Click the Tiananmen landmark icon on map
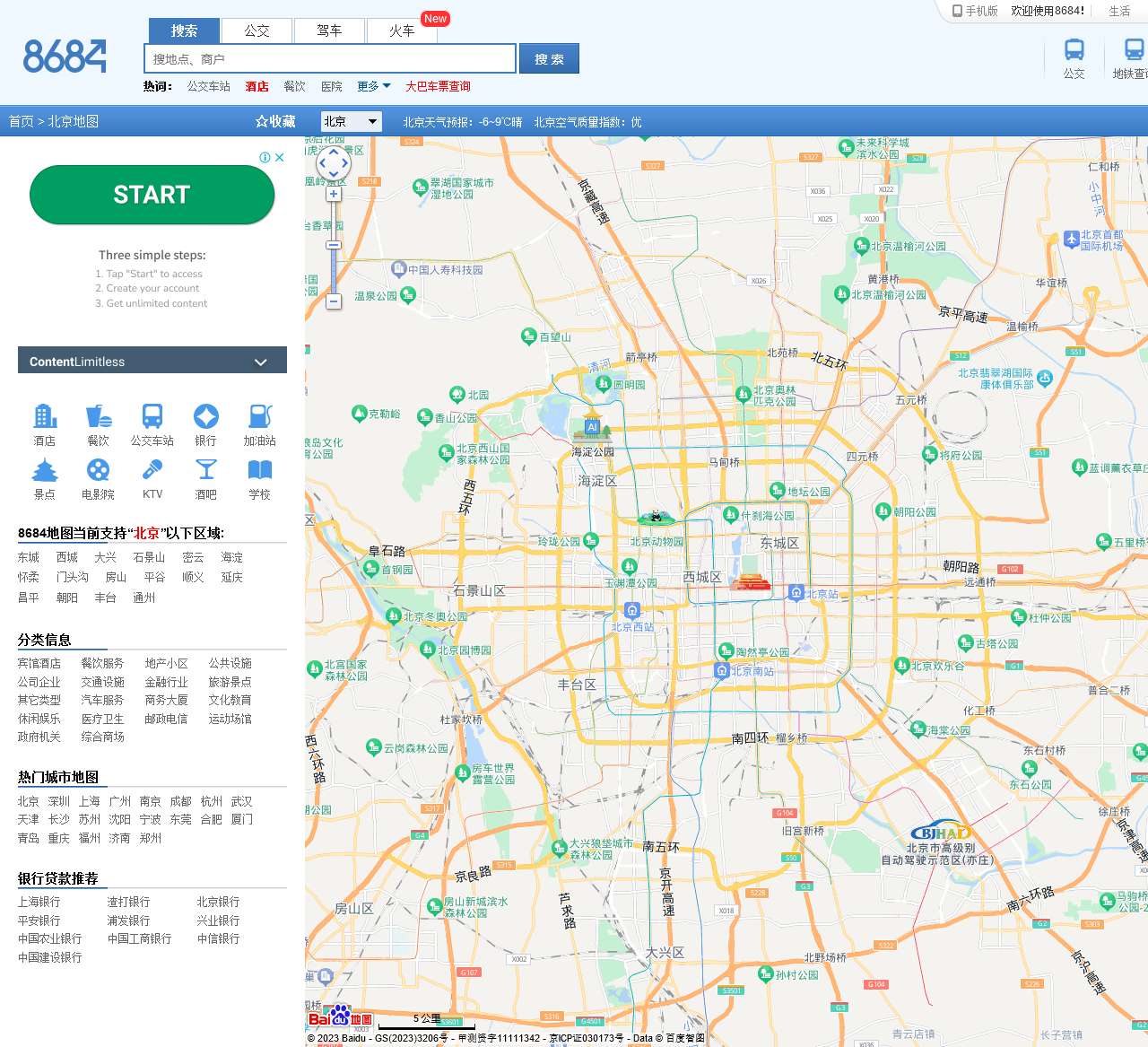 pyautogui.click(x=751, y=581)
